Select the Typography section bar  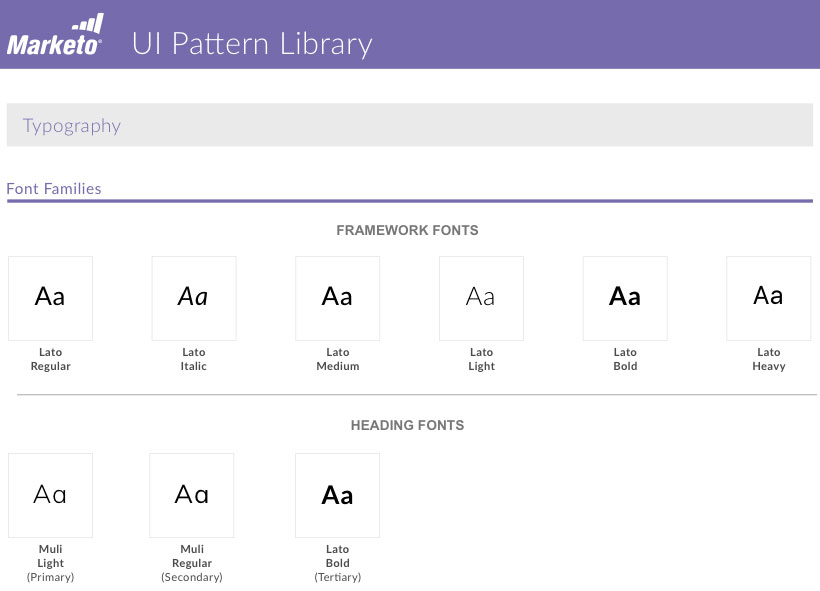[x=409, y=125]
